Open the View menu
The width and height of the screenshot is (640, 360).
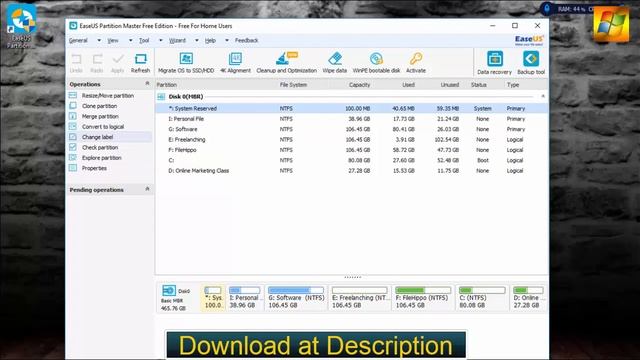(x=113, y=40)
